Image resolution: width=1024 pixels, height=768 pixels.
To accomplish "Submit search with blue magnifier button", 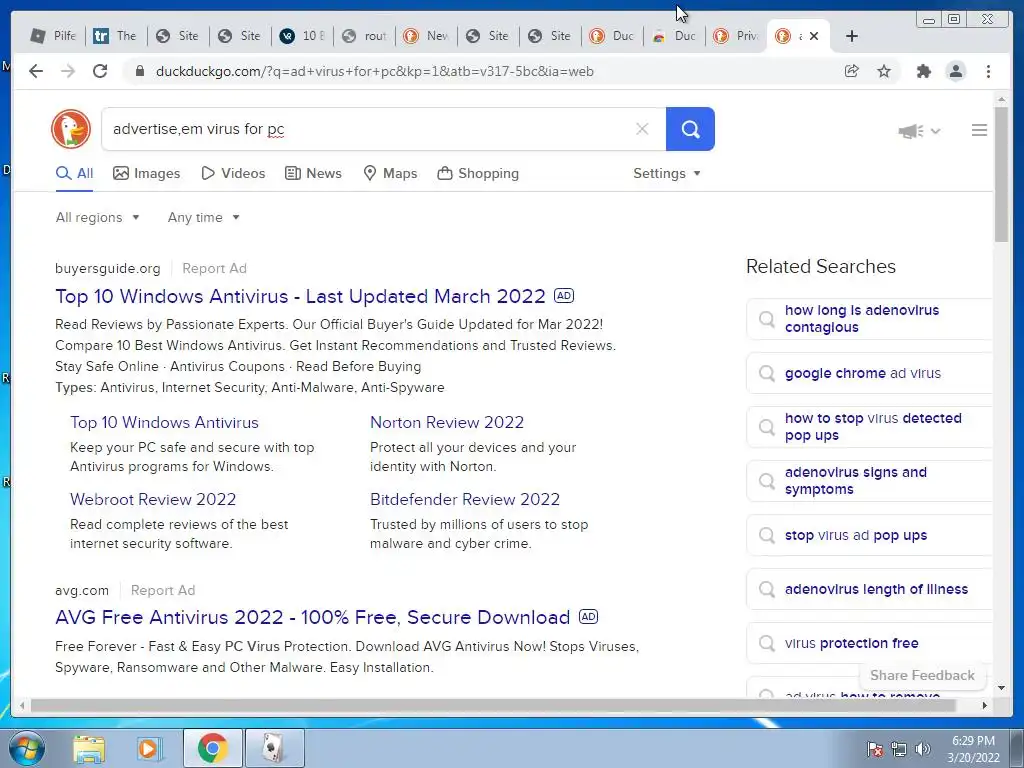I will coord(690,129).
